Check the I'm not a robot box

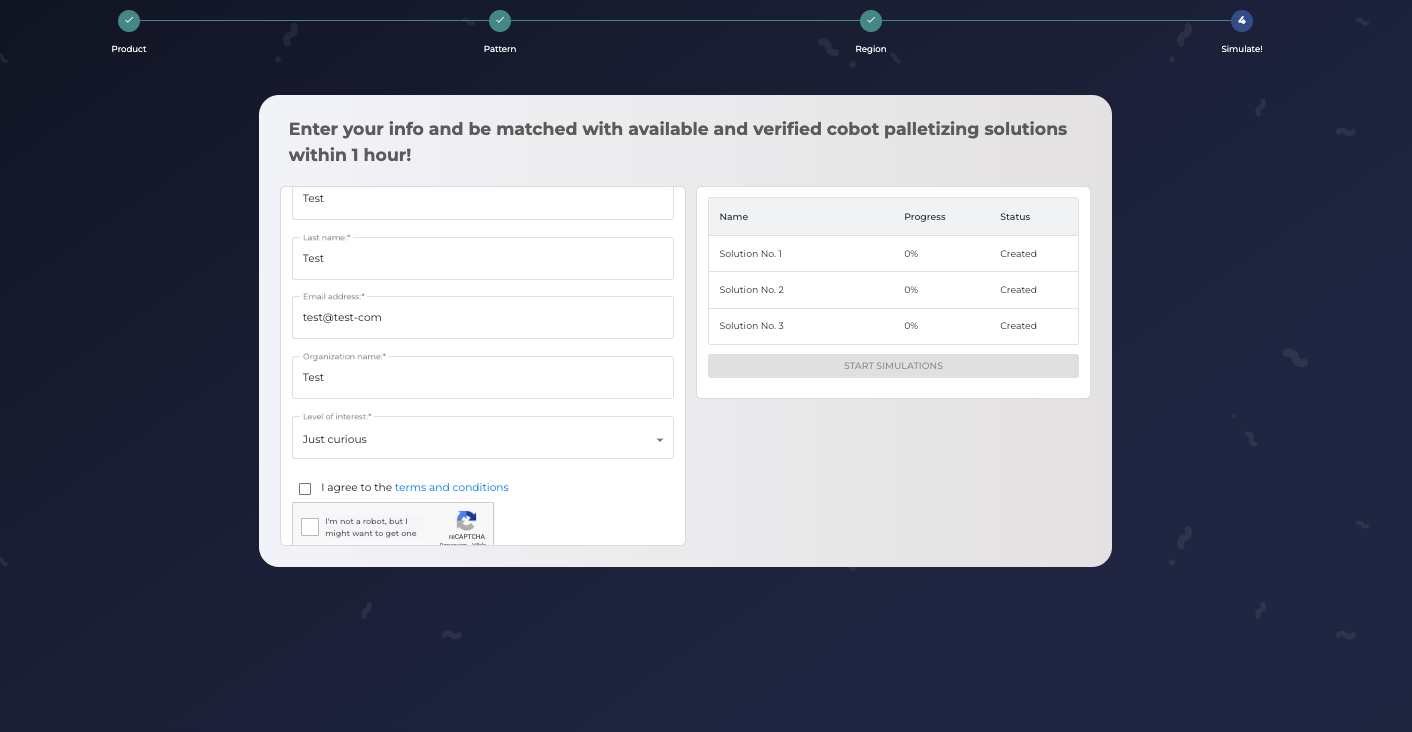(x=310, y=527)
